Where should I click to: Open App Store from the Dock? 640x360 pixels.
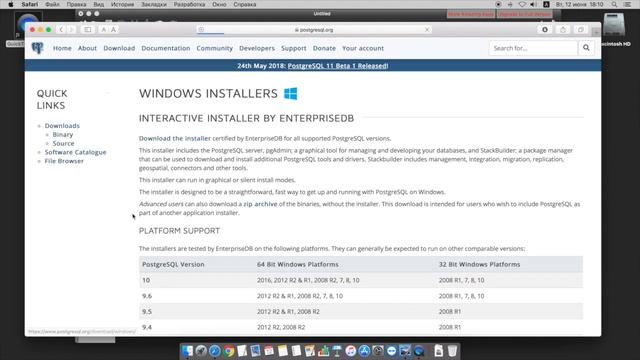(x=364, y=351)
